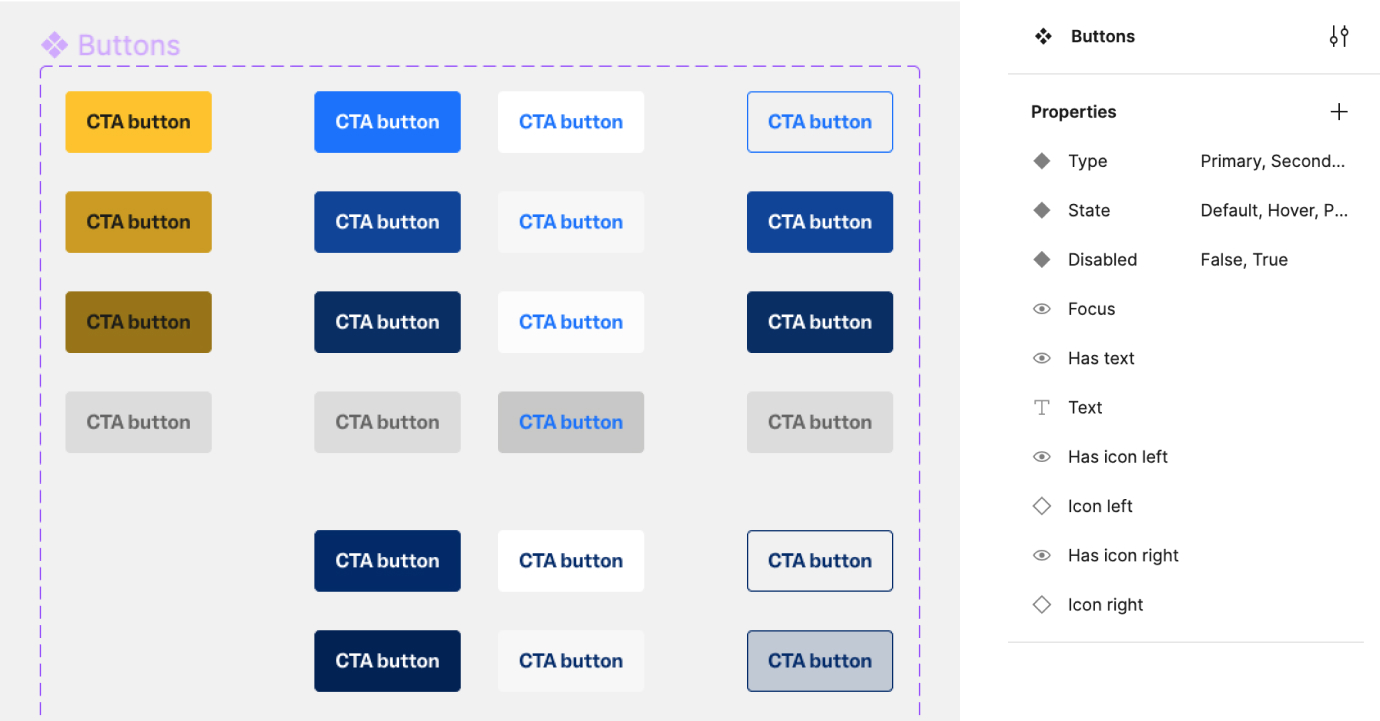The height and width of the screenshot is (721, 1380).
Task: Click the eye icon of Has text property
Action: [1042, 358]
